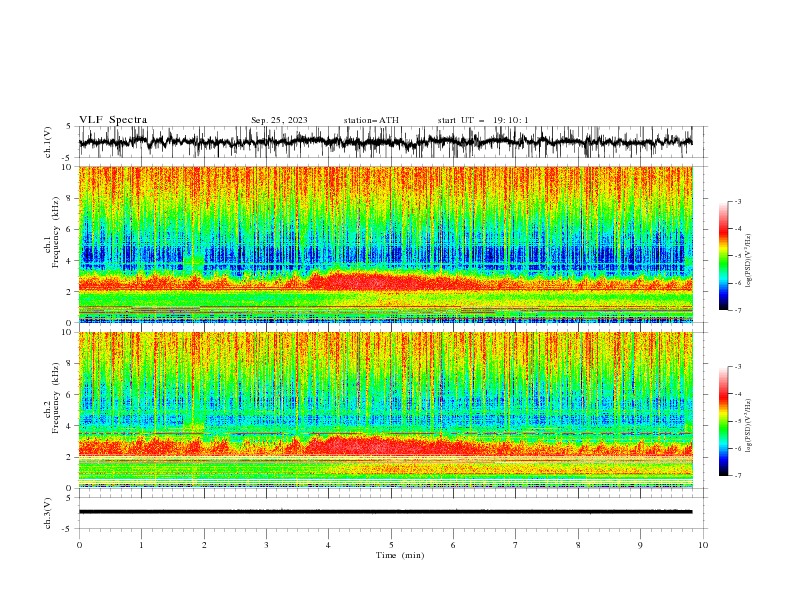Click the ch.2 red emission band near 4.5 minutes

click(x=361, y=446)
